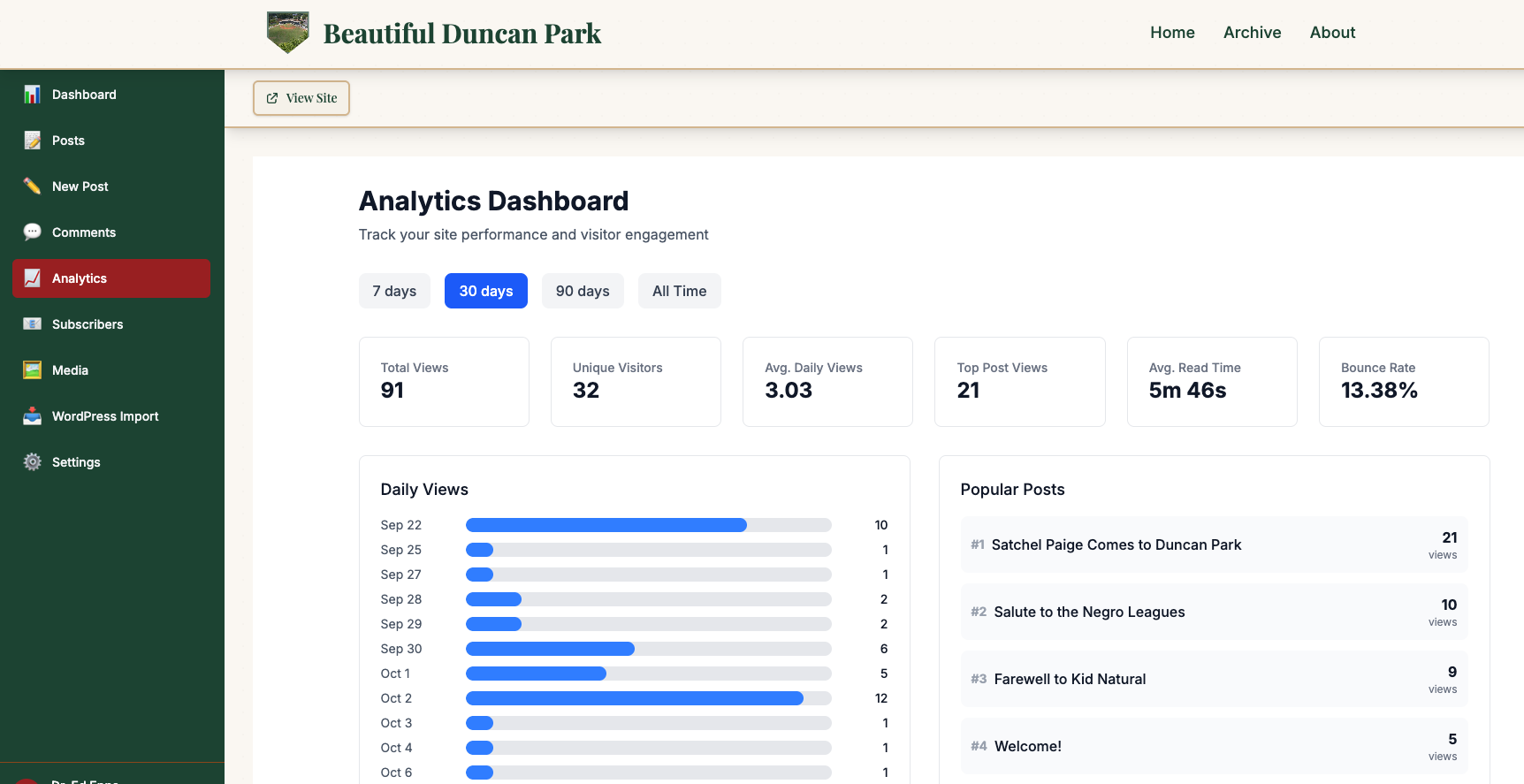Click the Comments speech bubble icon
Viewport: 1524px width, 784px height.
33,232
